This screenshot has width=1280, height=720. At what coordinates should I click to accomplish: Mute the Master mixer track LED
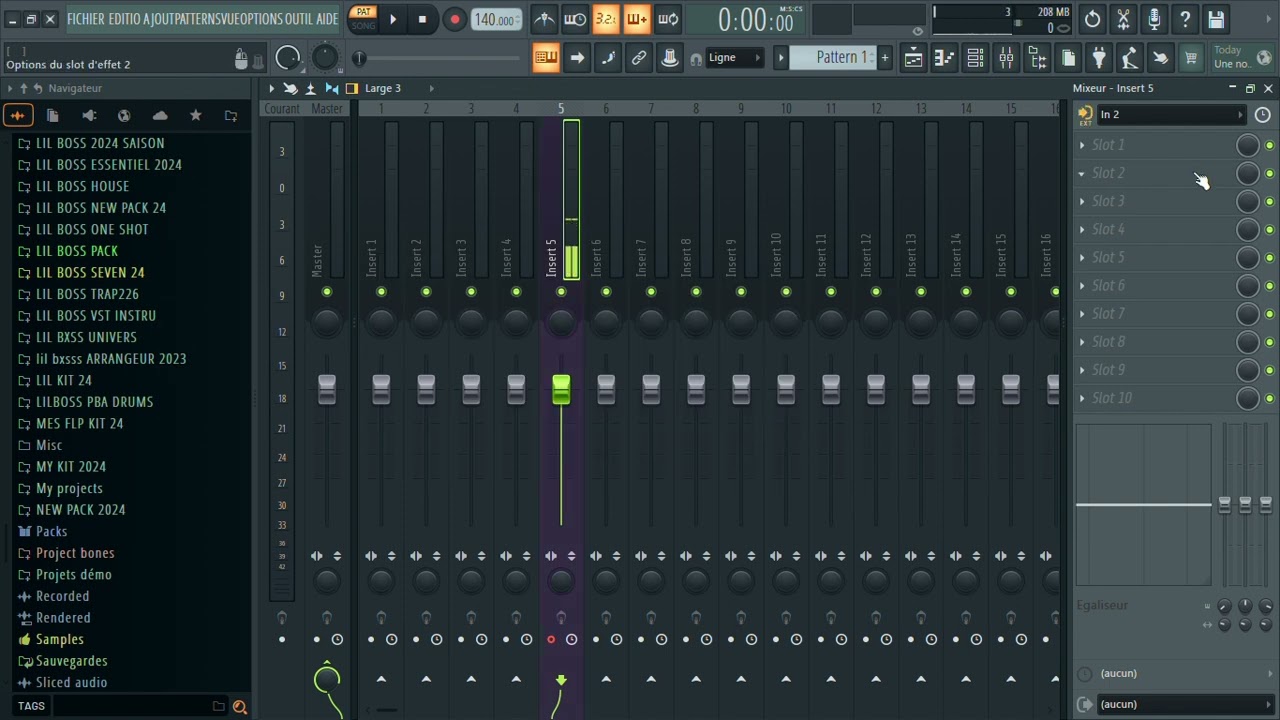point(327,292)
